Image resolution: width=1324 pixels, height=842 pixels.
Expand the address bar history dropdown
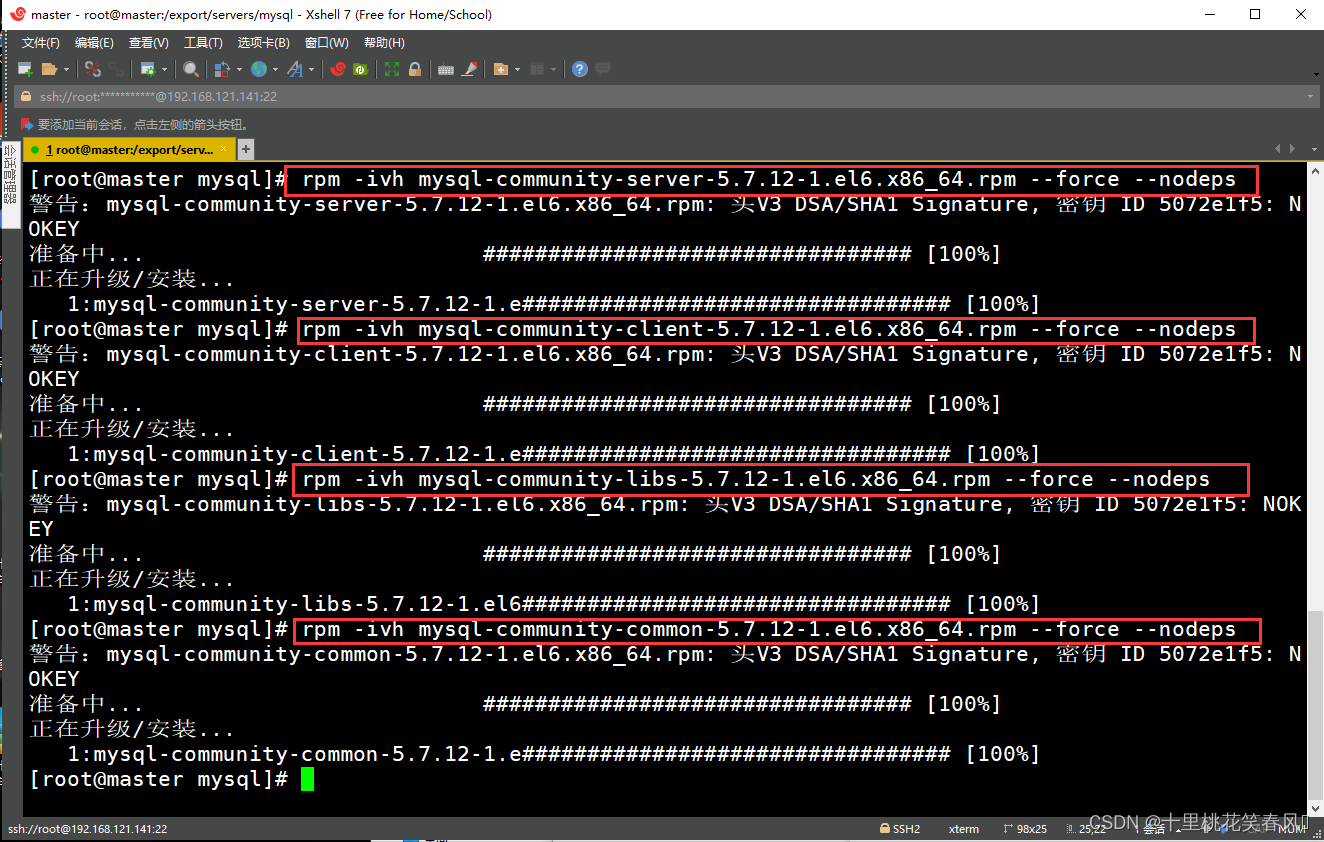[1311, 97]
